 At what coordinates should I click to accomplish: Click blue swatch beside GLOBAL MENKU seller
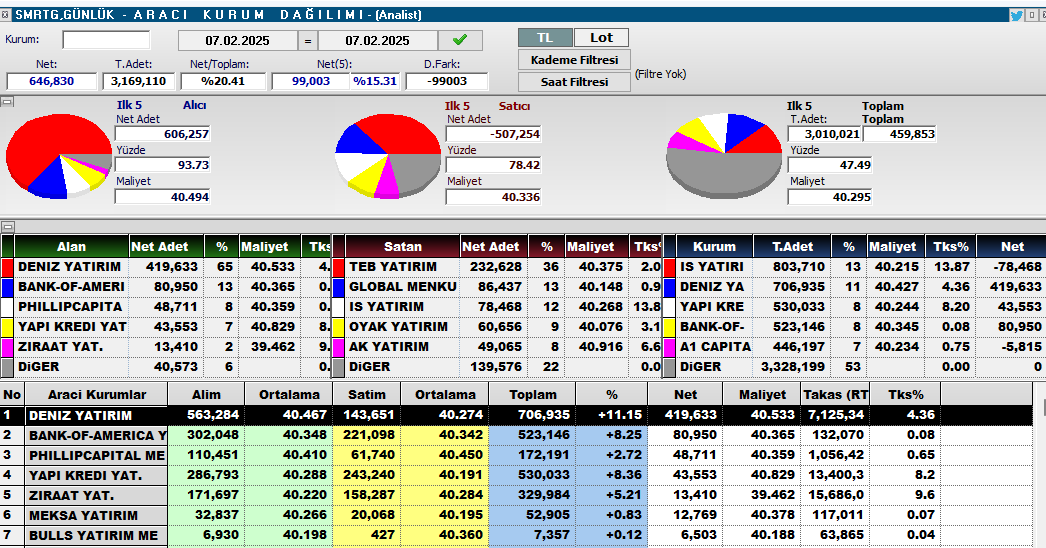tap(338, 288)
